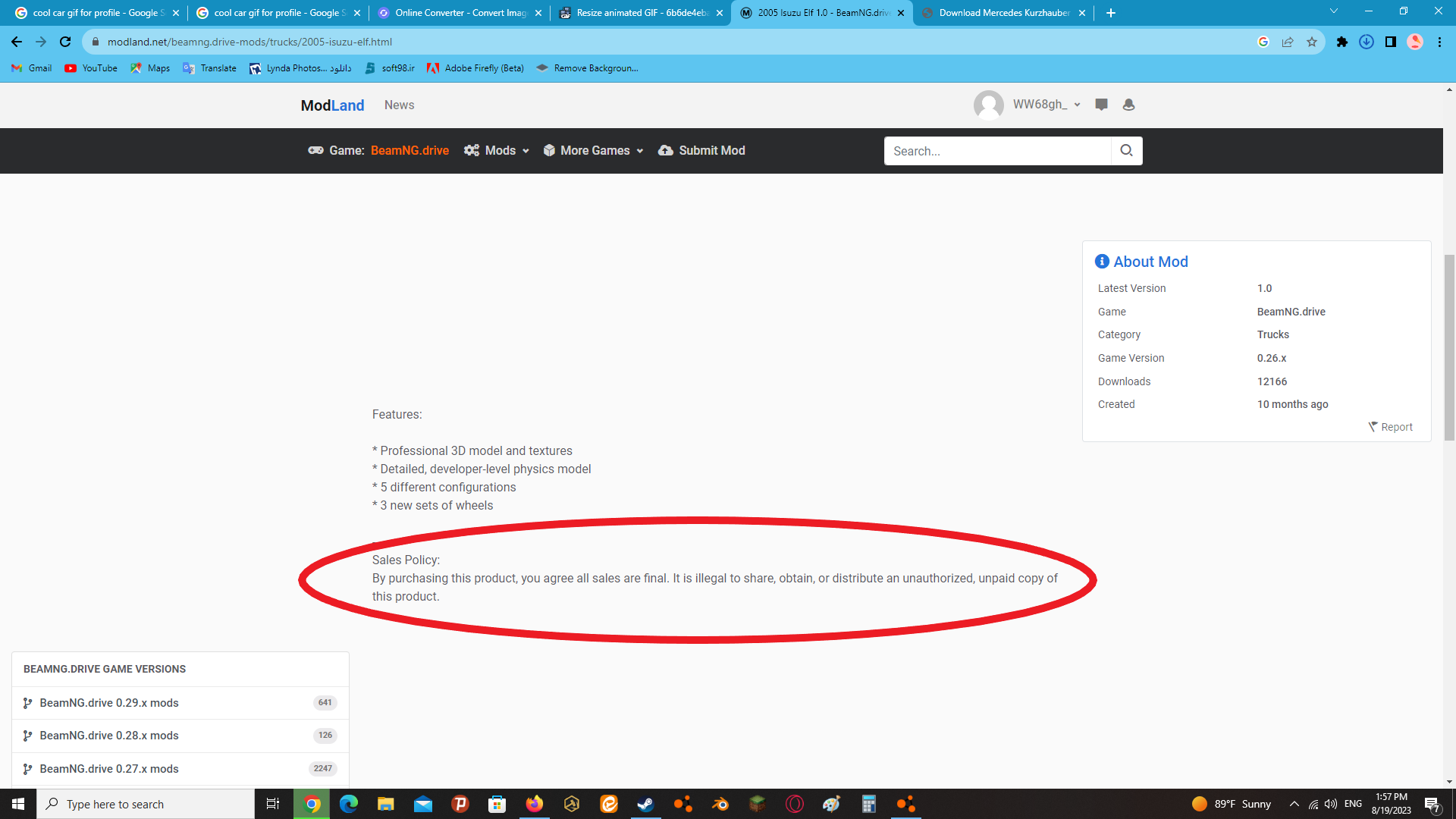The height and width of the screenshot is (819, 1456).
Task: Open messages chat icon beside username
Action: [x=1102, y=105]
